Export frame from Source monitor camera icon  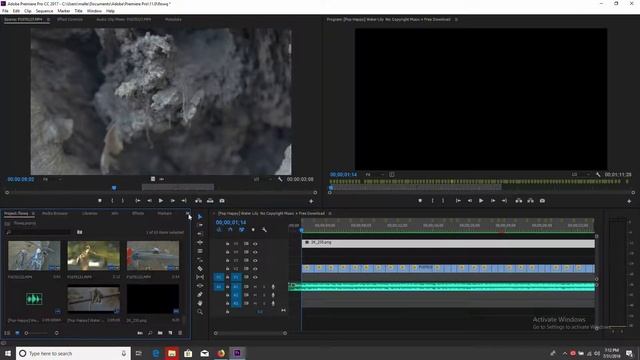click(222, 201)
